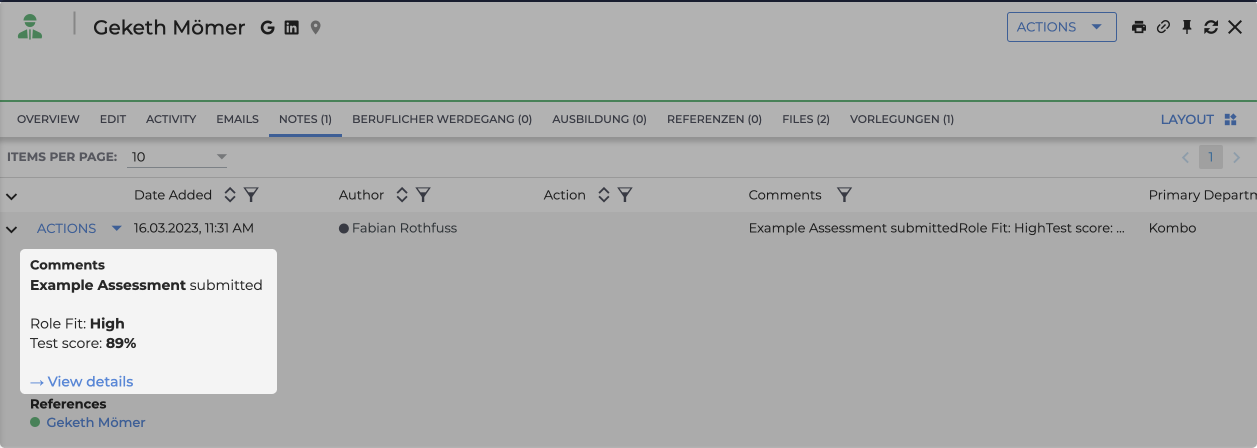Toggle sort order on the Author column
Screen dimensions: 1257x448
pyautogui.click(x=402, y=195)
